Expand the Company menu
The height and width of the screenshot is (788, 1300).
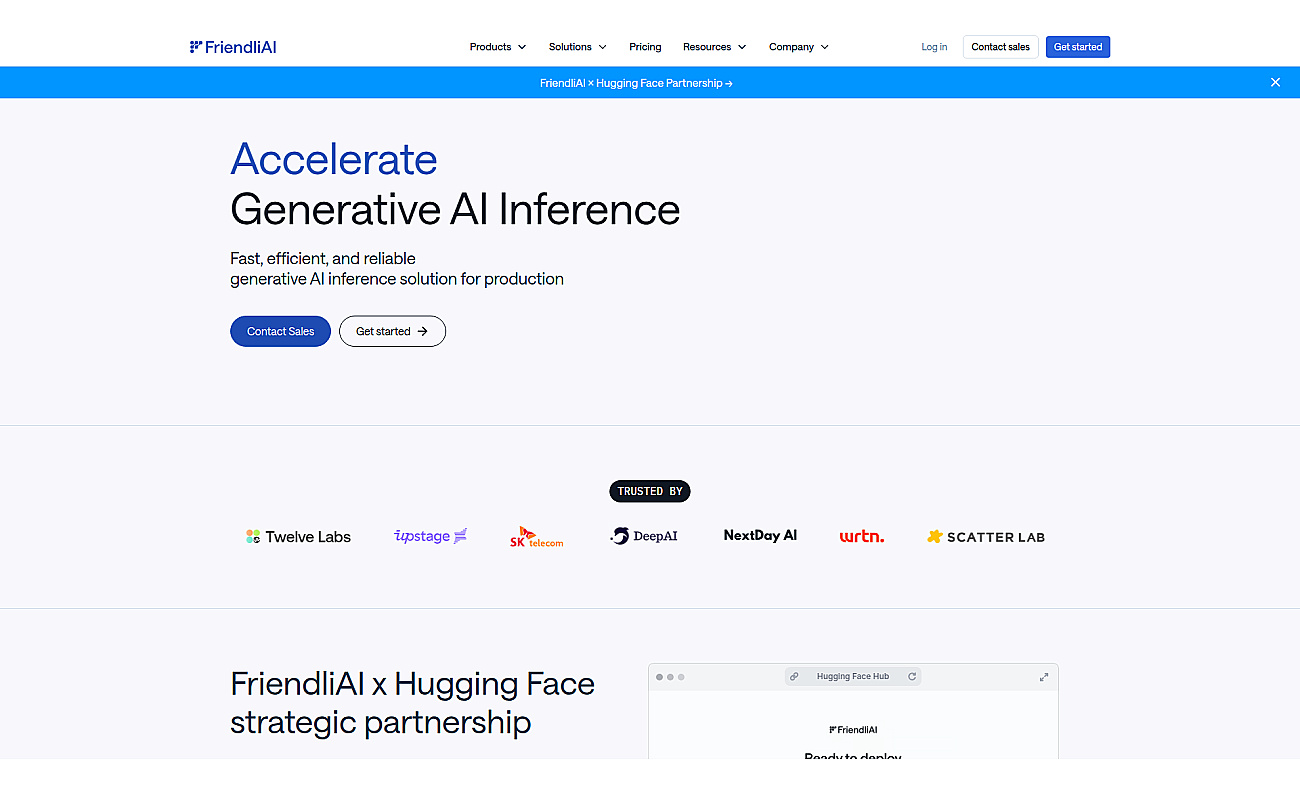click(x=798, y=47)
